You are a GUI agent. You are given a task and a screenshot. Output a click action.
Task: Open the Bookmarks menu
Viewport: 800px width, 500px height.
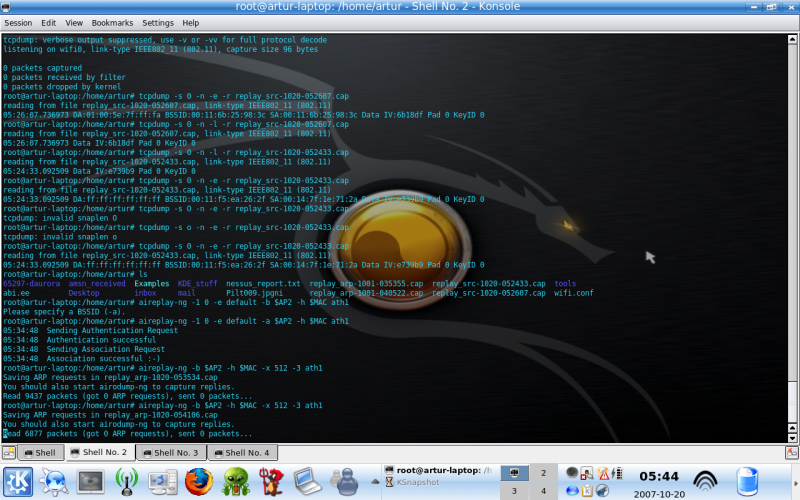click(112, 23)
